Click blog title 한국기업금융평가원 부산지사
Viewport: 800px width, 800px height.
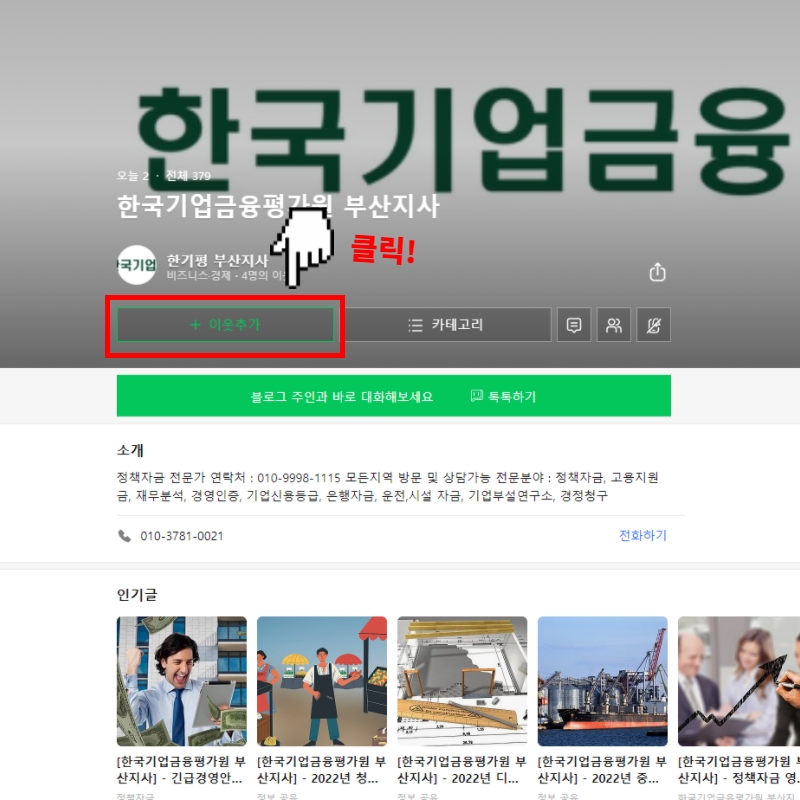point(278,206)
